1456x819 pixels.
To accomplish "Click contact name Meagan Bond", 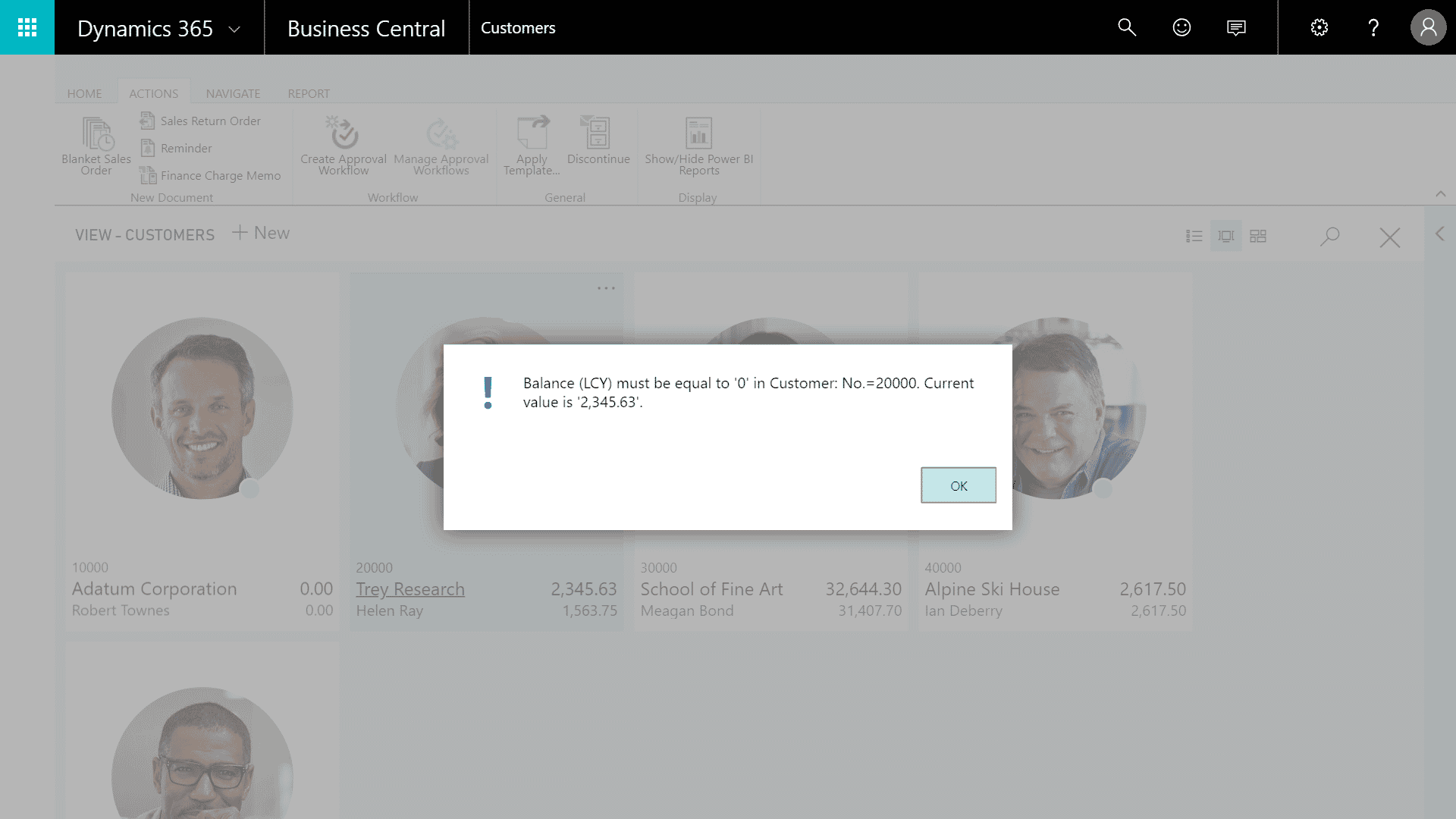I will click(x=687, y=610).
